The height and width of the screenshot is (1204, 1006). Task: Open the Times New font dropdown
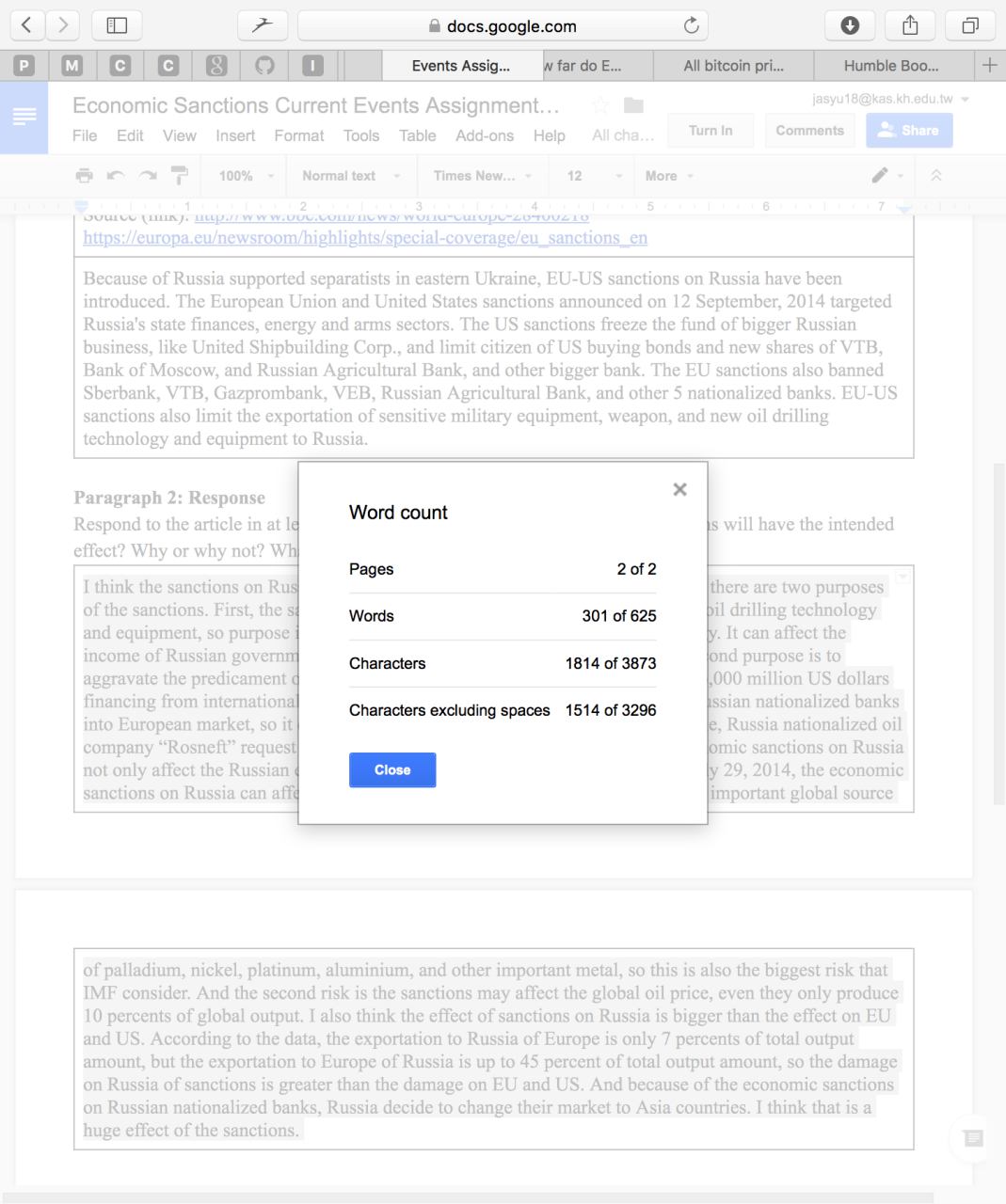482,176
